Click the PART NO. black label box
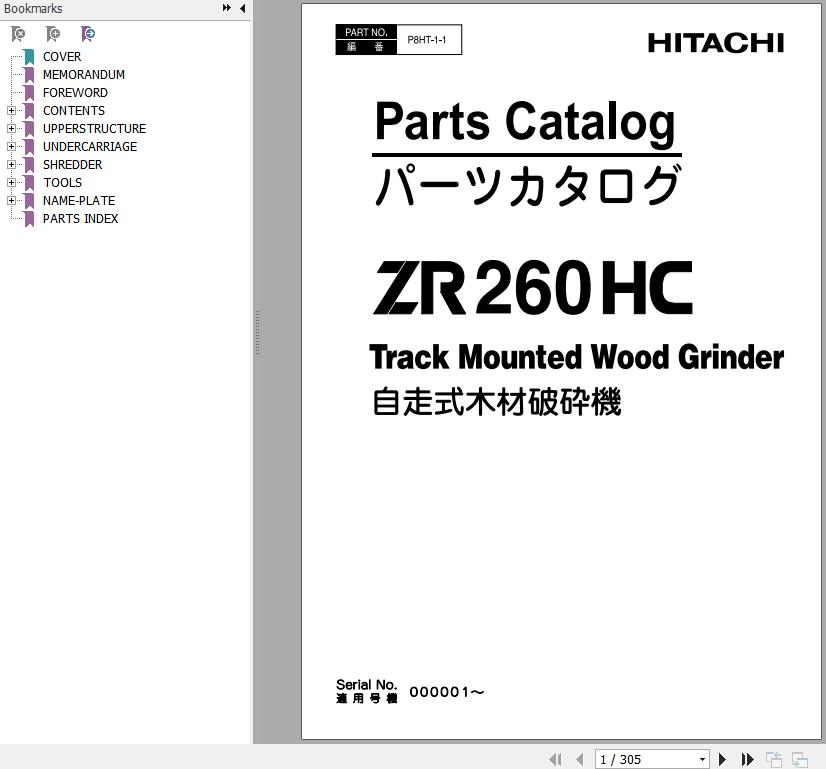This screenshot has width=826, height=769. [x=366, y=40]
